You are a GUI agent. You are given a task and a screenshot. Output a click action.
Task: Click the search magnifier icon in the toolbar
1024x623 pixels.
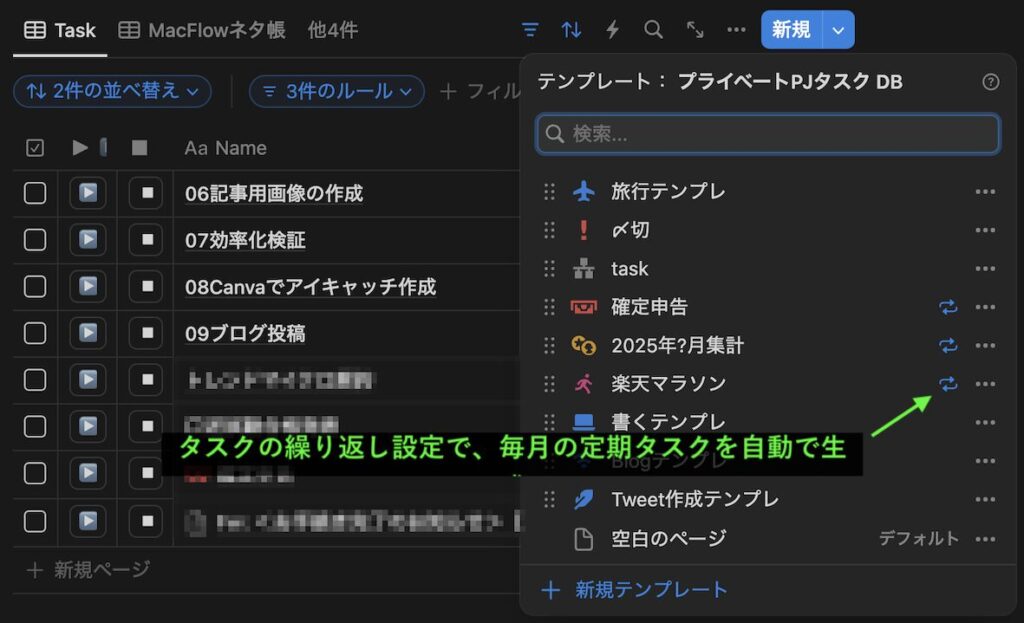654,30
